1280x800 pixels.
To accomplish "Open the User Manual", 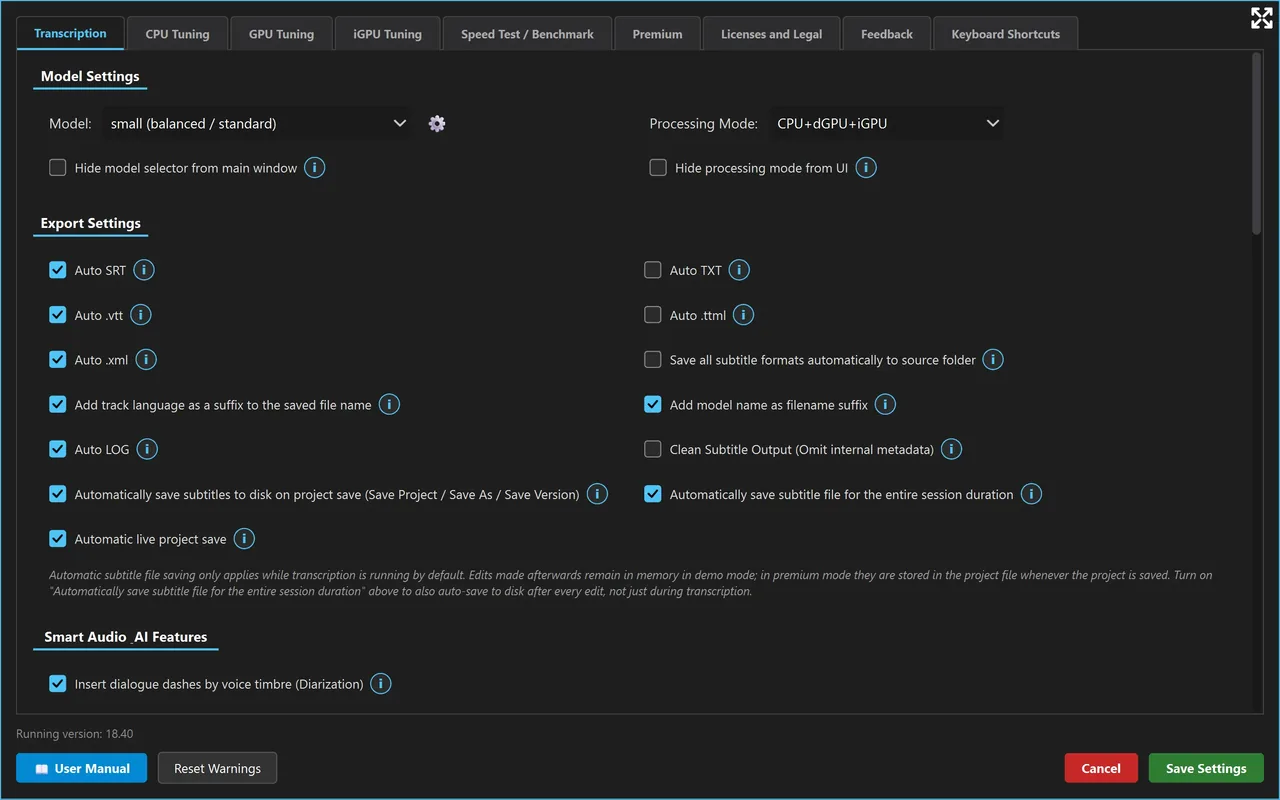I will click(82, 768).
